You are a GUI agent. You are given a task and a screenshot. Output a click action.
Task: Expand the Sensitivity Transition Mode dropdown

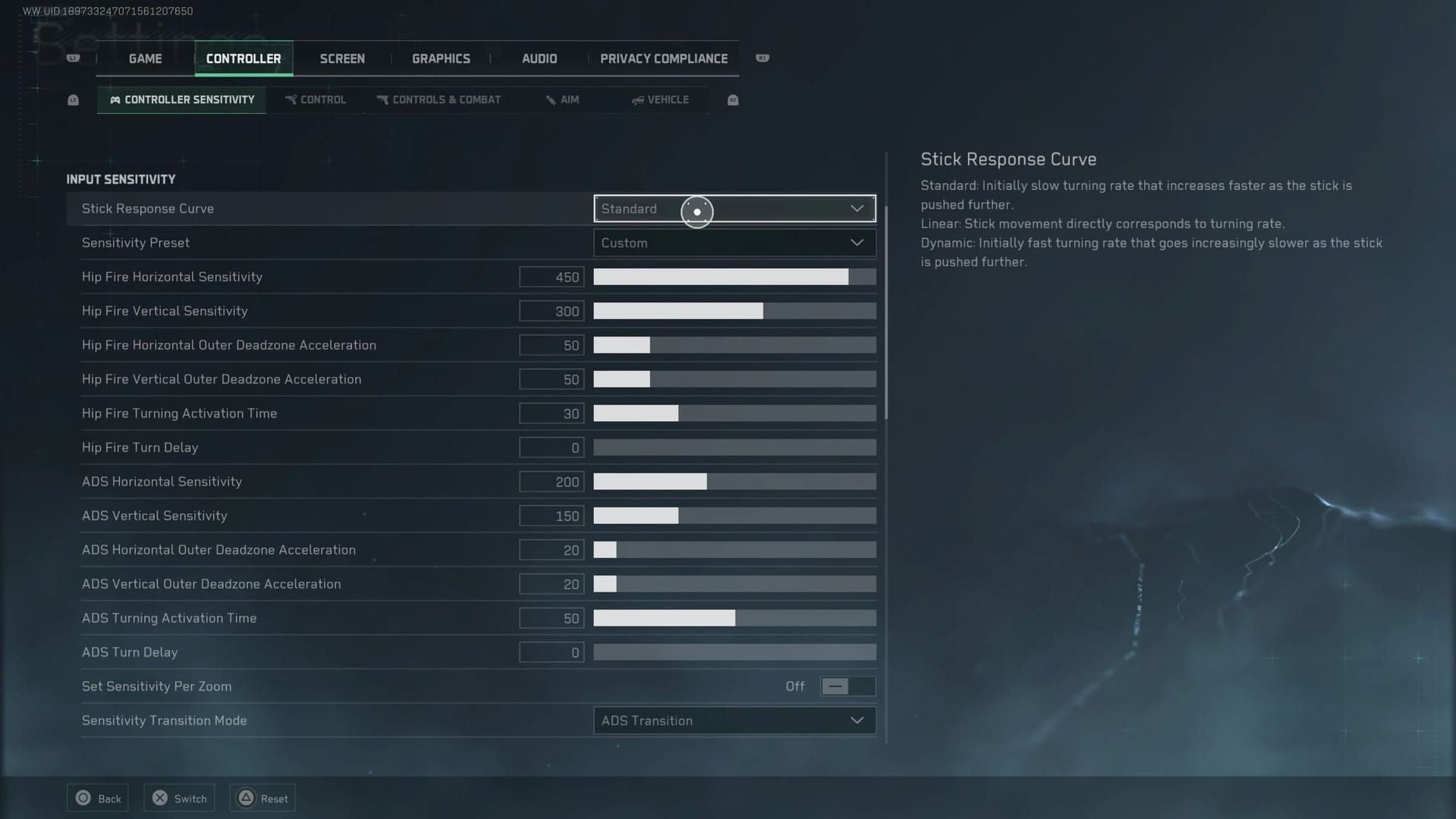pos(733,720)
